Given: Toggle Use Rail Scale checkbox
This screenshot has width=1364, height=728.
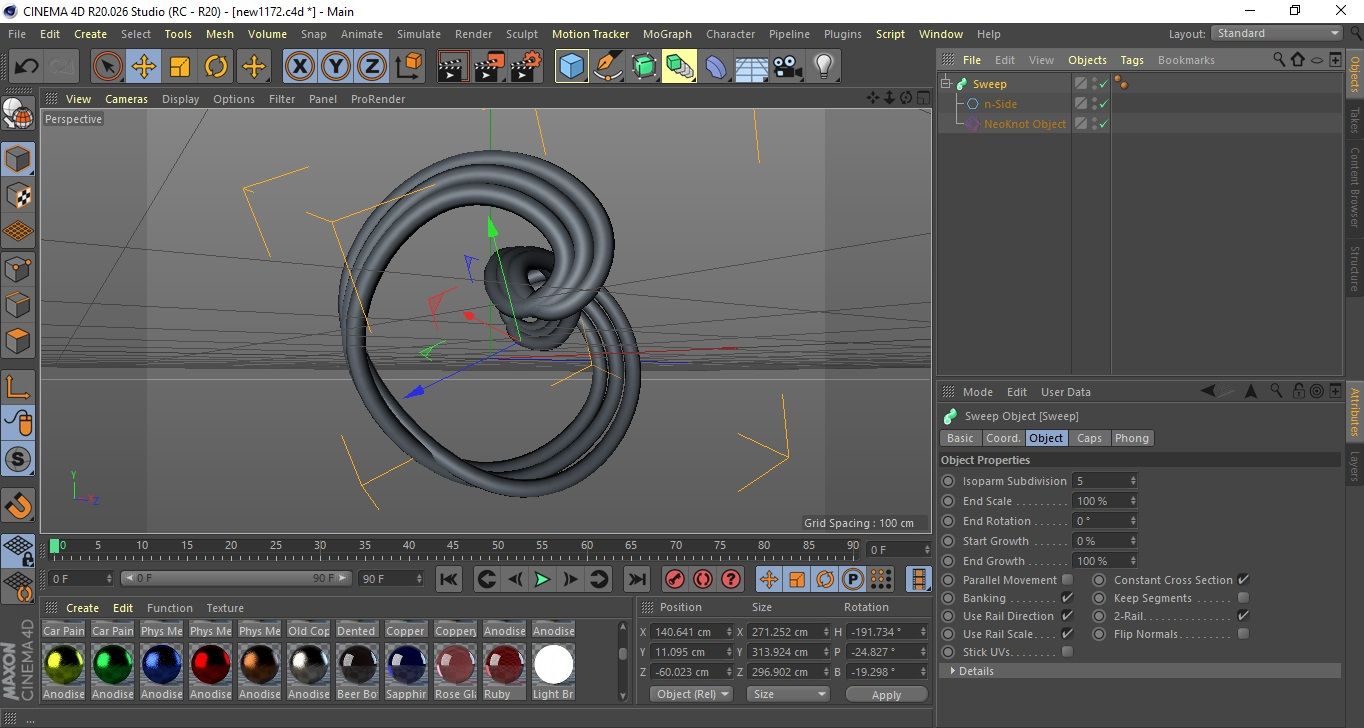Looking at the screenshot, I should pyautogui.click(x=1067, y=634).
